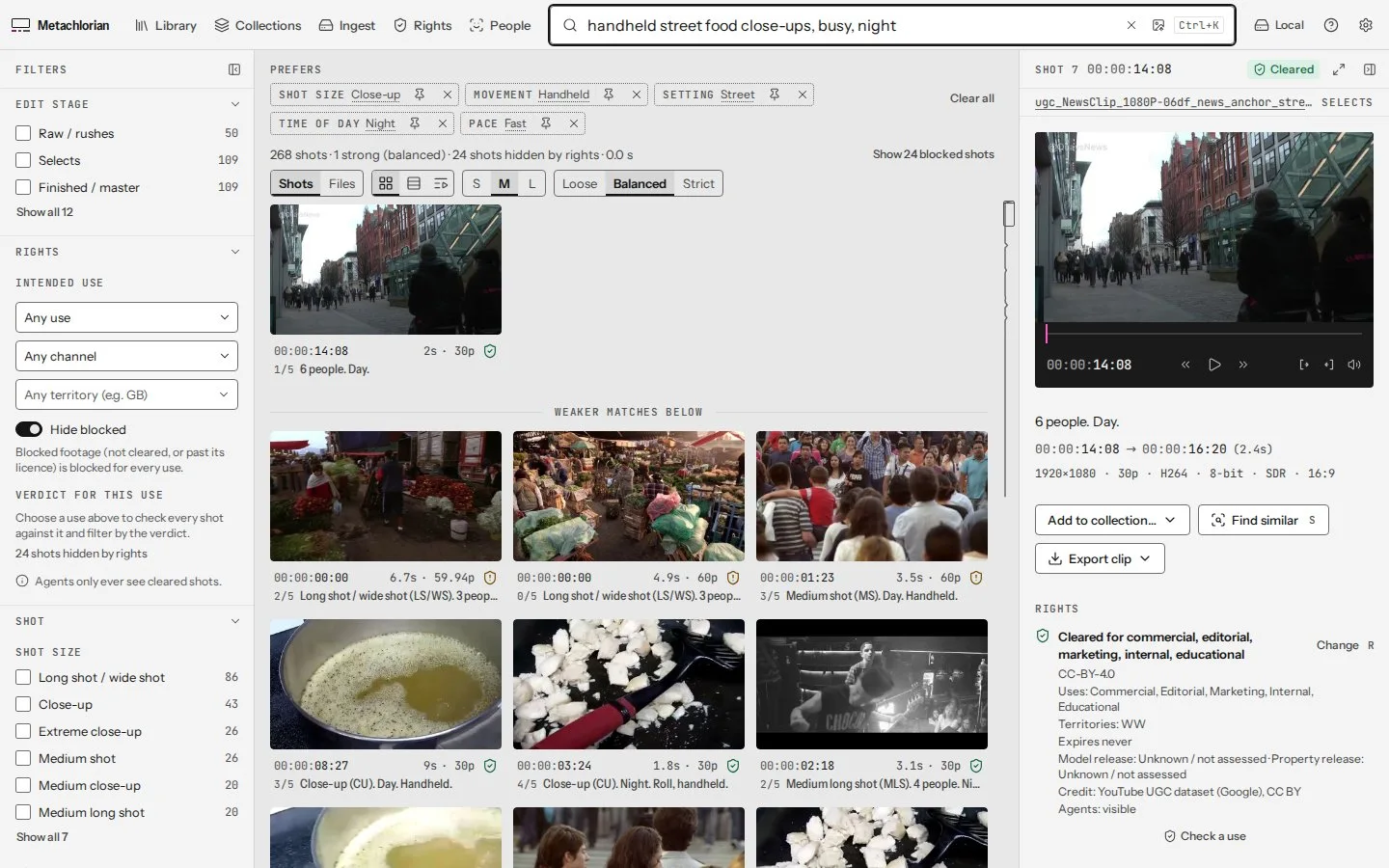The height and width of the screenshot is (868, 1389).
Task: Tick the Selects edit stage checkbox
Action: pos(23,160)
